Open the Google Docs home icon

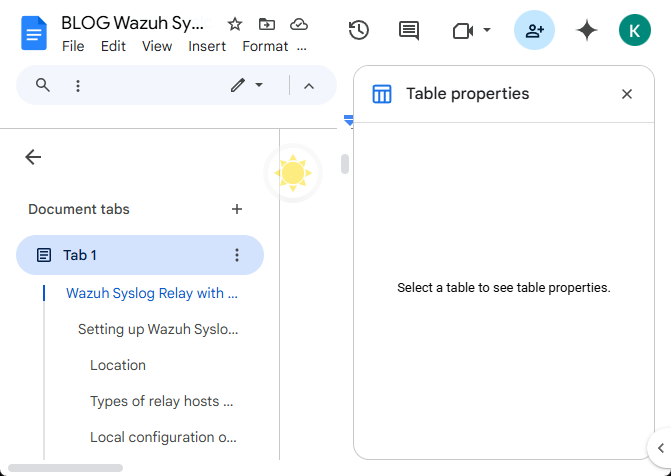tap(34, 33)
